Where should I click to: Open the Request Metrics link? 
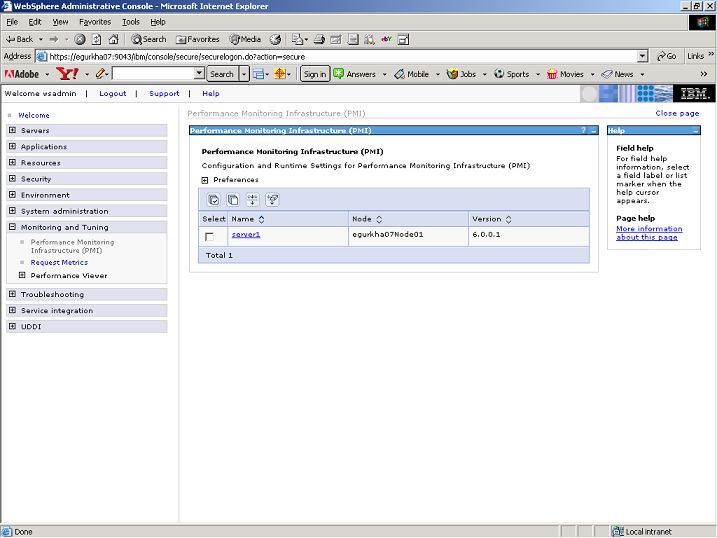click(x=59, y=262)
